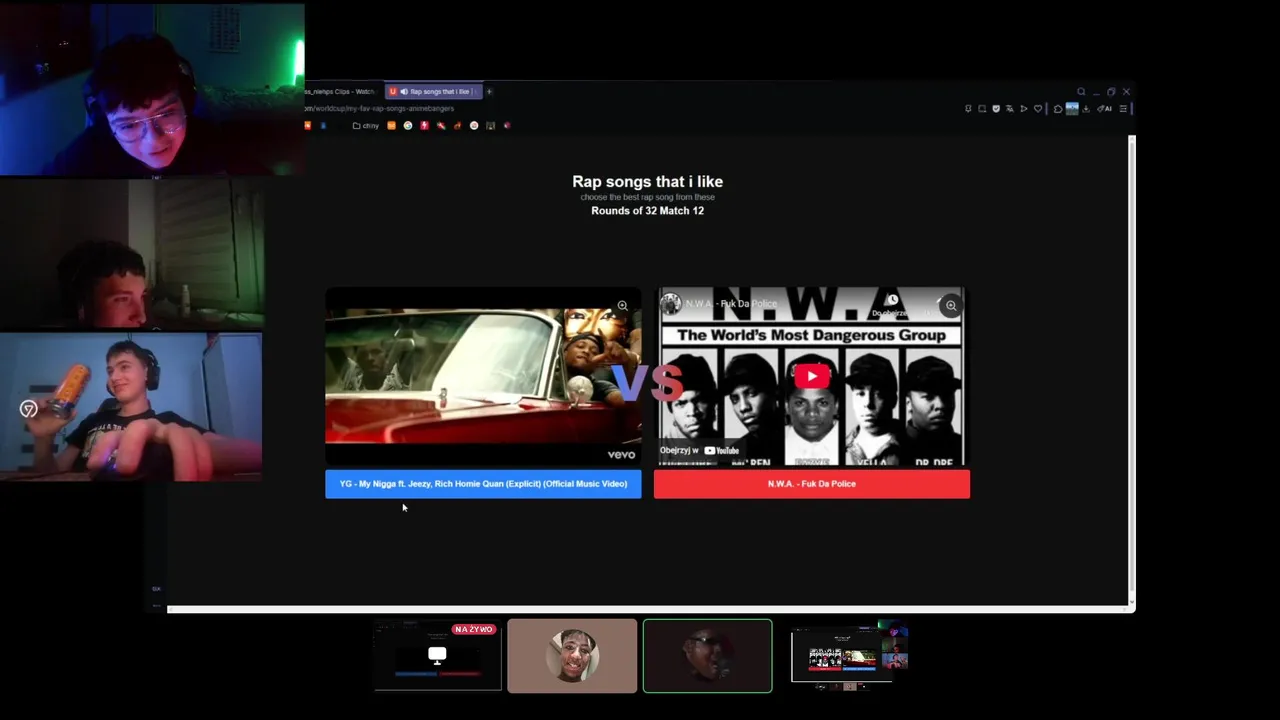Vote for YG song with blue button

pyautogui.click(x=483, y=484)
